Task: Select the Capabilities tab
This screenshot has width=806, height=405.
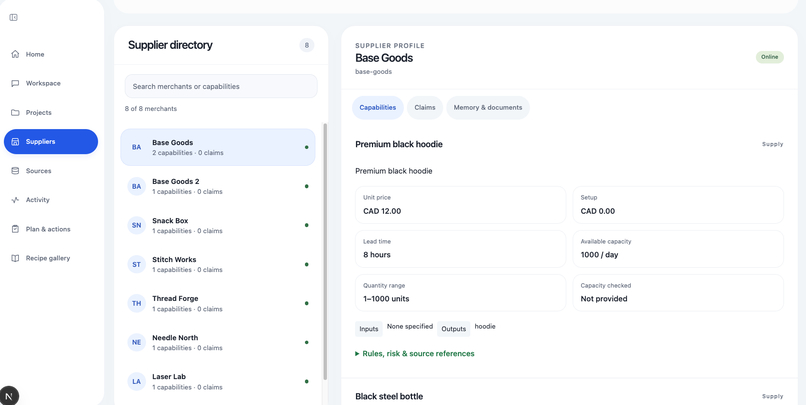Action: pos(378,107)
